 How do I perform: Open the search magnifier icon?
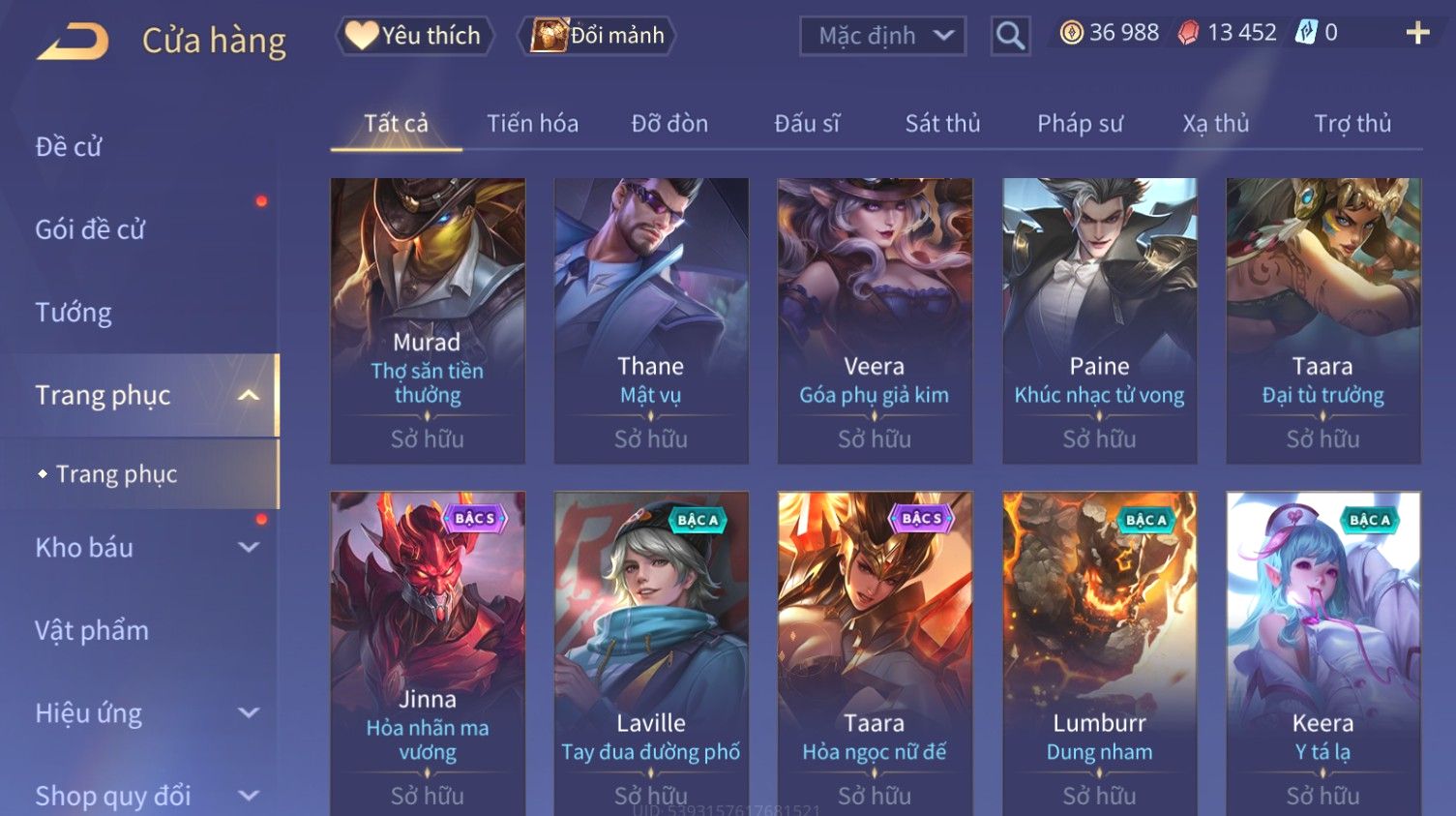pyautogui.click(x=1010, y=36)
